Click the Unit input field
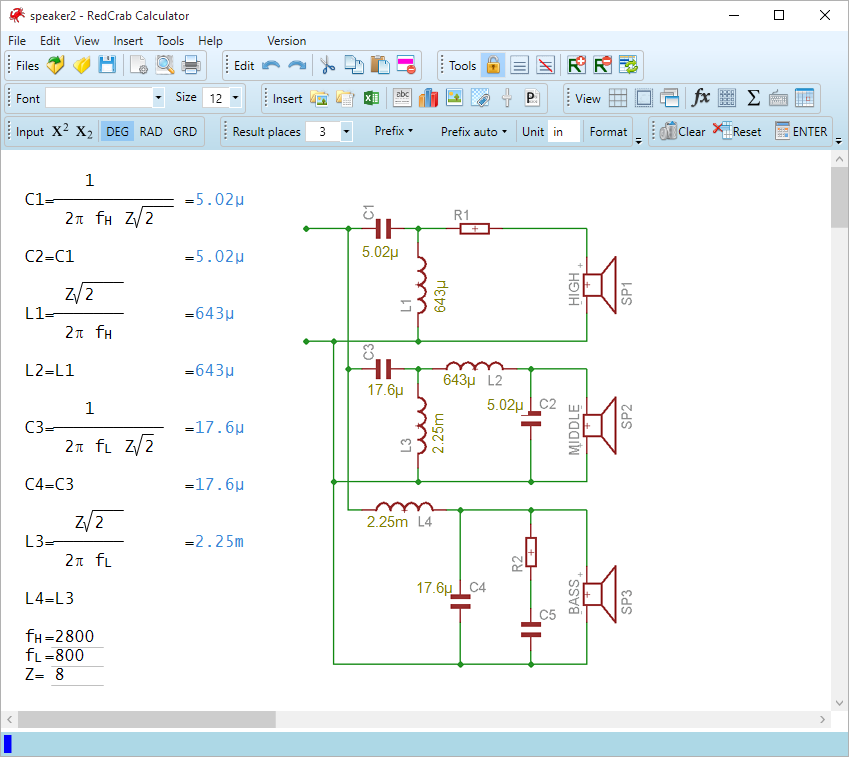 pos(564,131)
